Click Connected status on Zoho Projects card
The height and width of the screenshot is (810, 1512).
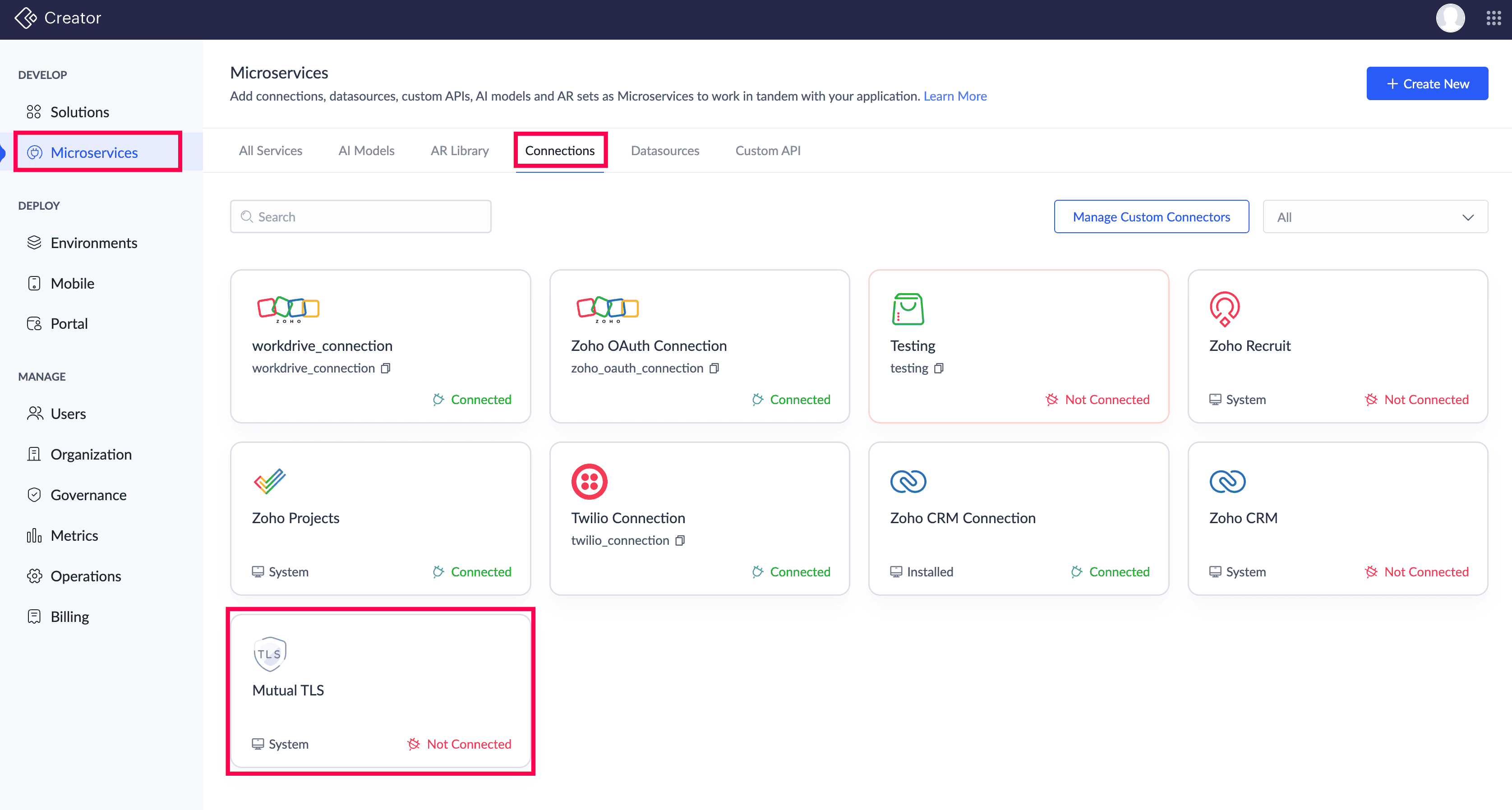(x=472, y=571)
